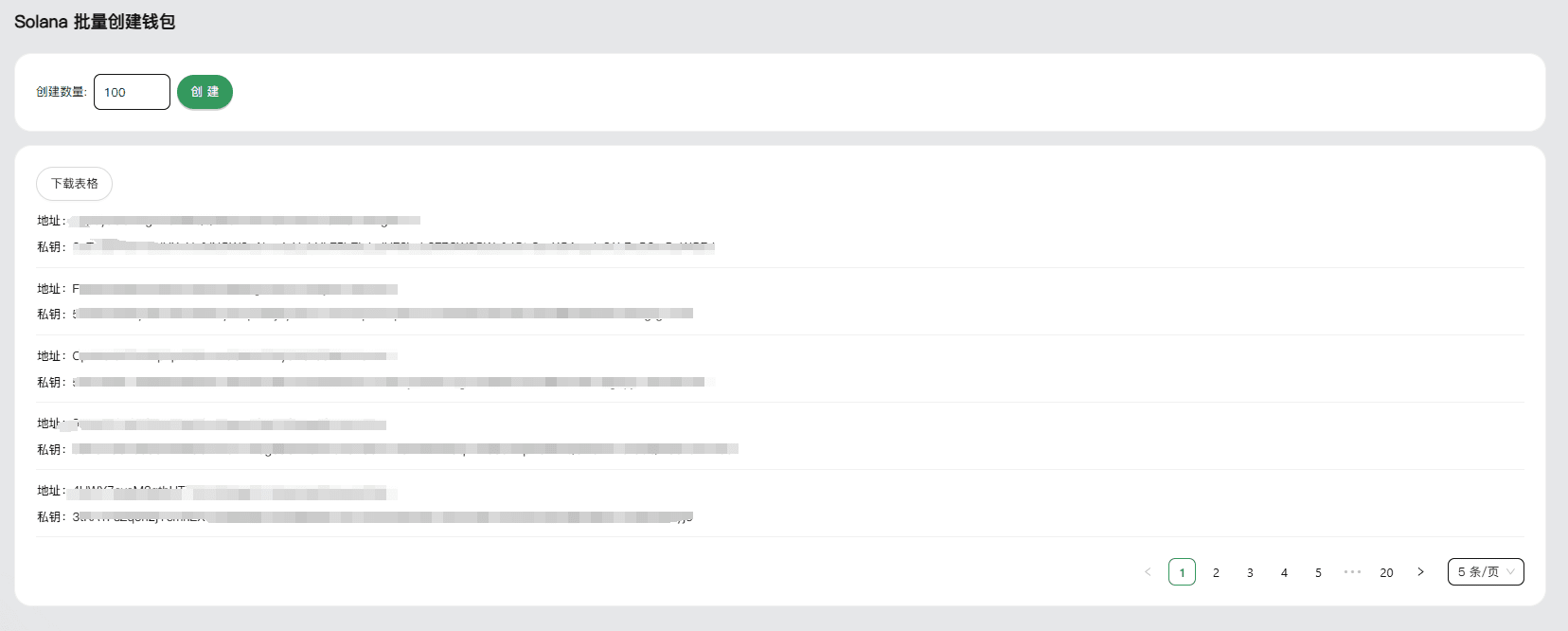1568x631 pixels.
Task: Click the second wallet's 地址 starting with F
Action: coord(235,289)
